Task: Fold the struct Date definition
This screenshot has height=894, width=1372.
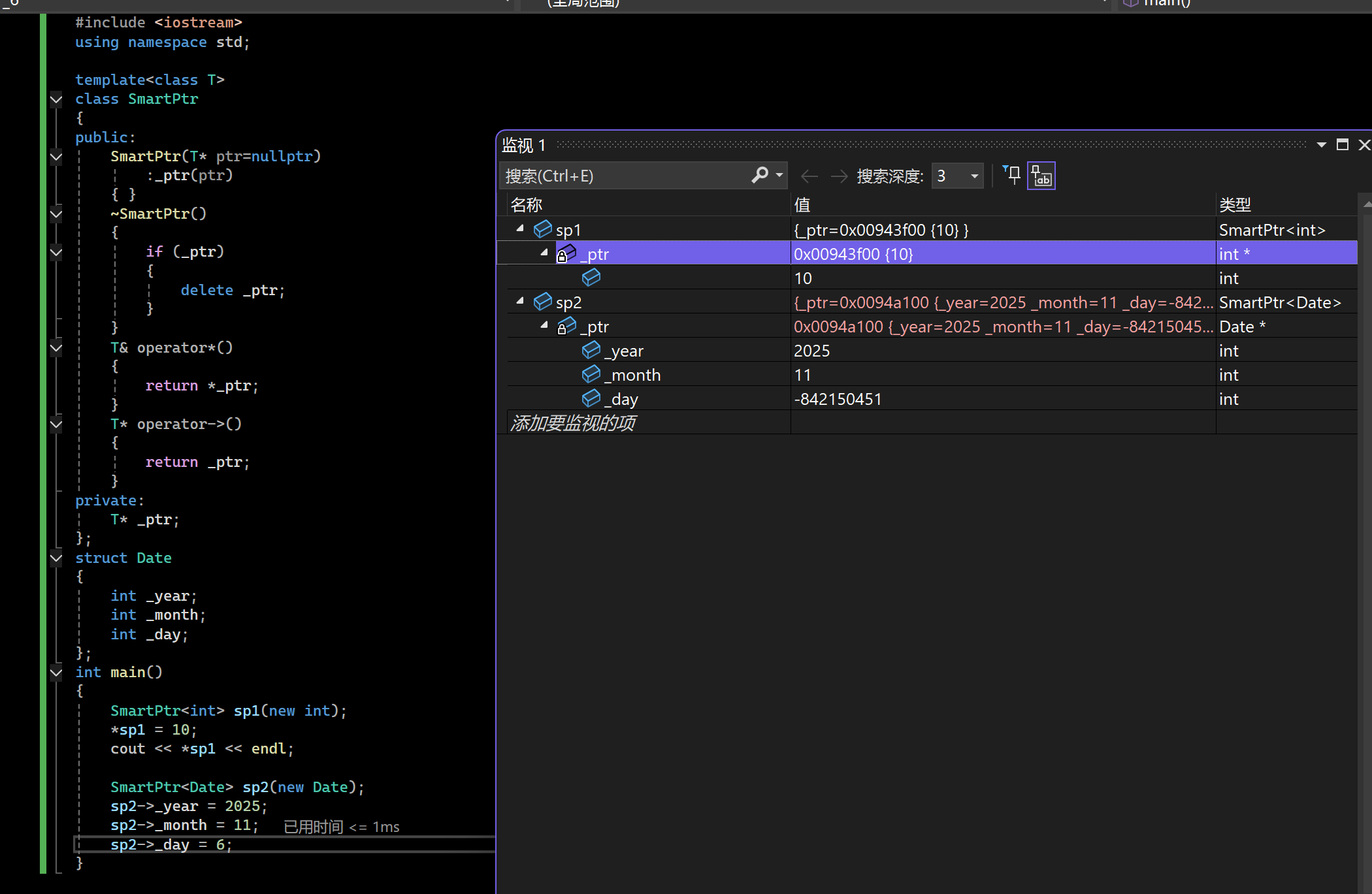Action: (56, 558)
